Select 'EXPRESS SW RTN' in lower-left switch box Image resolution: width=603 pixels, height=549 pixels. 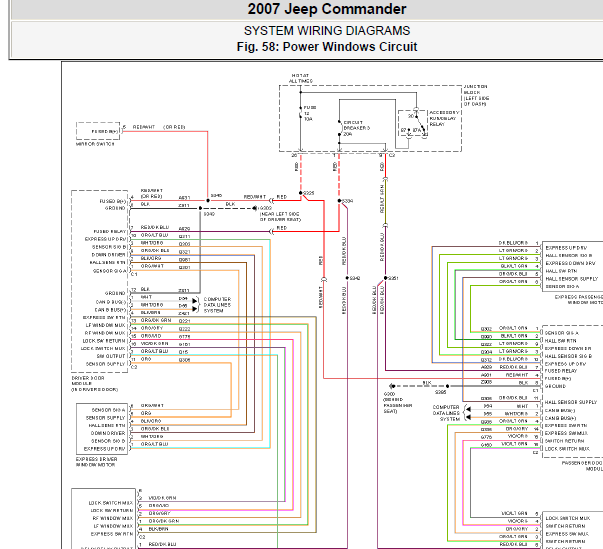[x=112, y=534]
